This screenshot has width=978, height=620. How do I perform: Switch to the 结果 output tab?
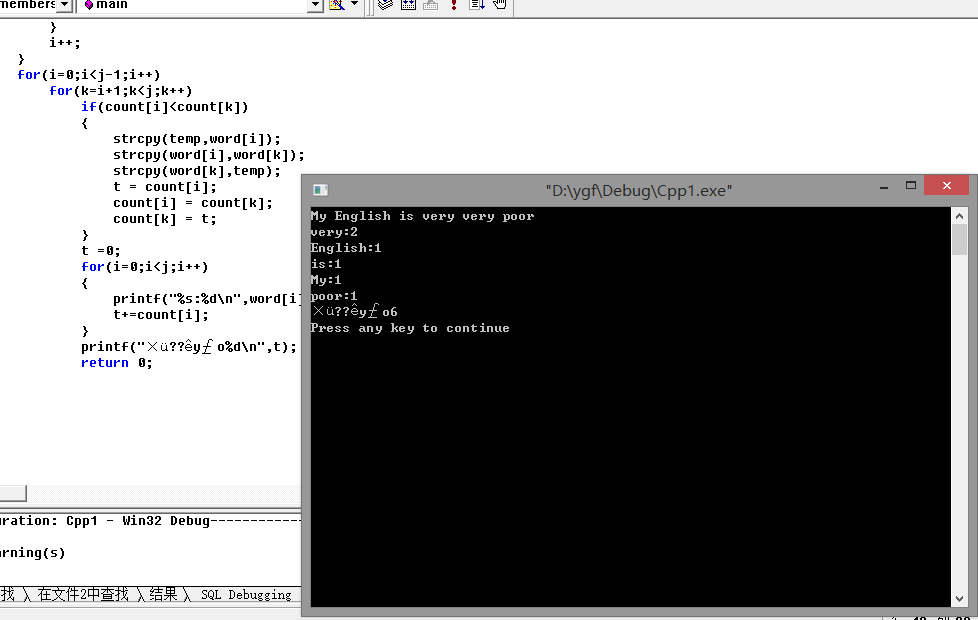point(163,594)
